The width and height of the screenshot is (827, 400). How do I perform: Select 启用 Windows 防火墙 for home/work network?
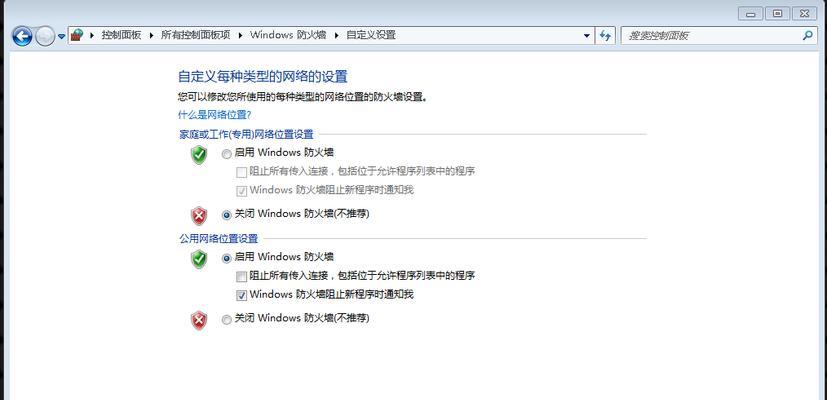pyautogui.click(x=226, y=154)
